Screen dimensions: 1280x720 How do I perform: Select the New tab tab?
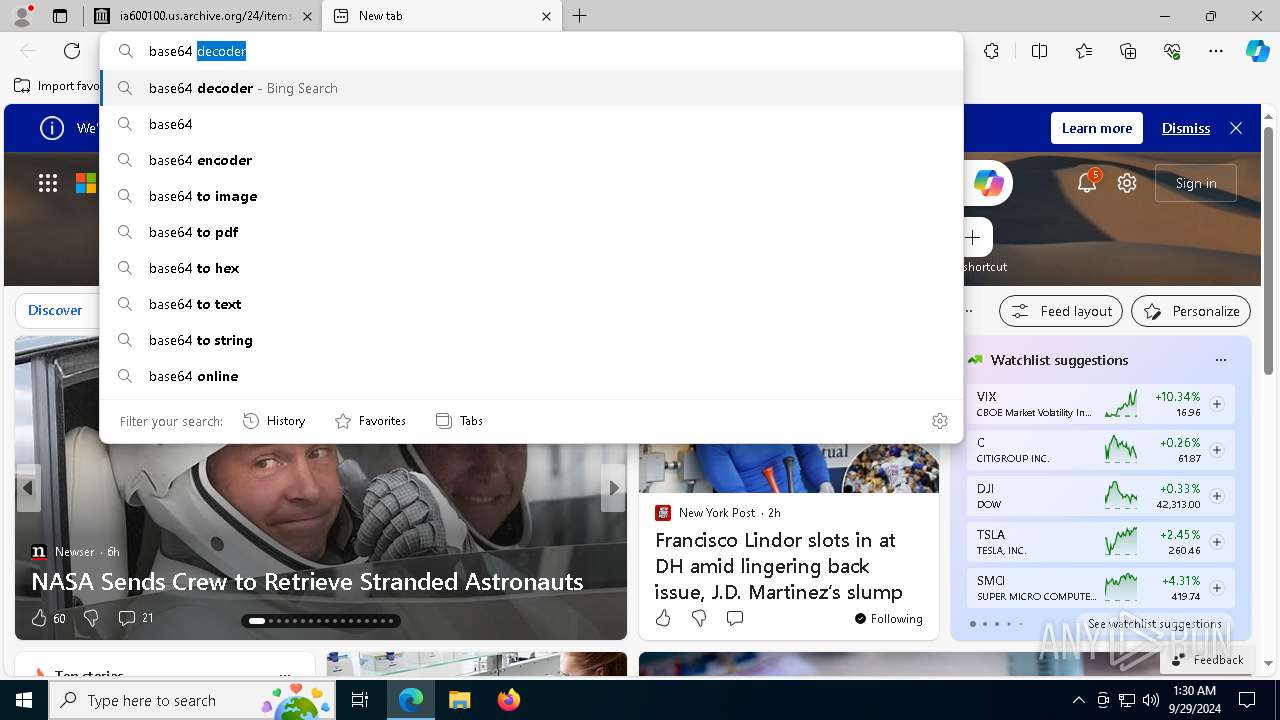tap(442, 16)
